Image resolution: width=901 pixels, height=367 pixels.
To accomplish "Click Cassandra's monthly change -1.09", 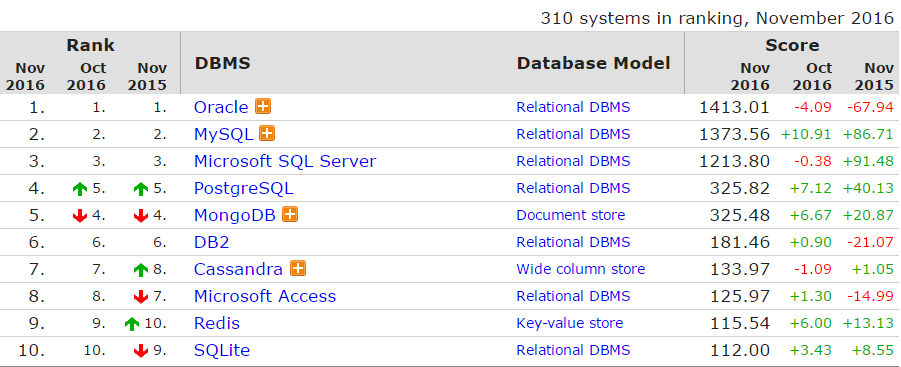I will [813, 269].
